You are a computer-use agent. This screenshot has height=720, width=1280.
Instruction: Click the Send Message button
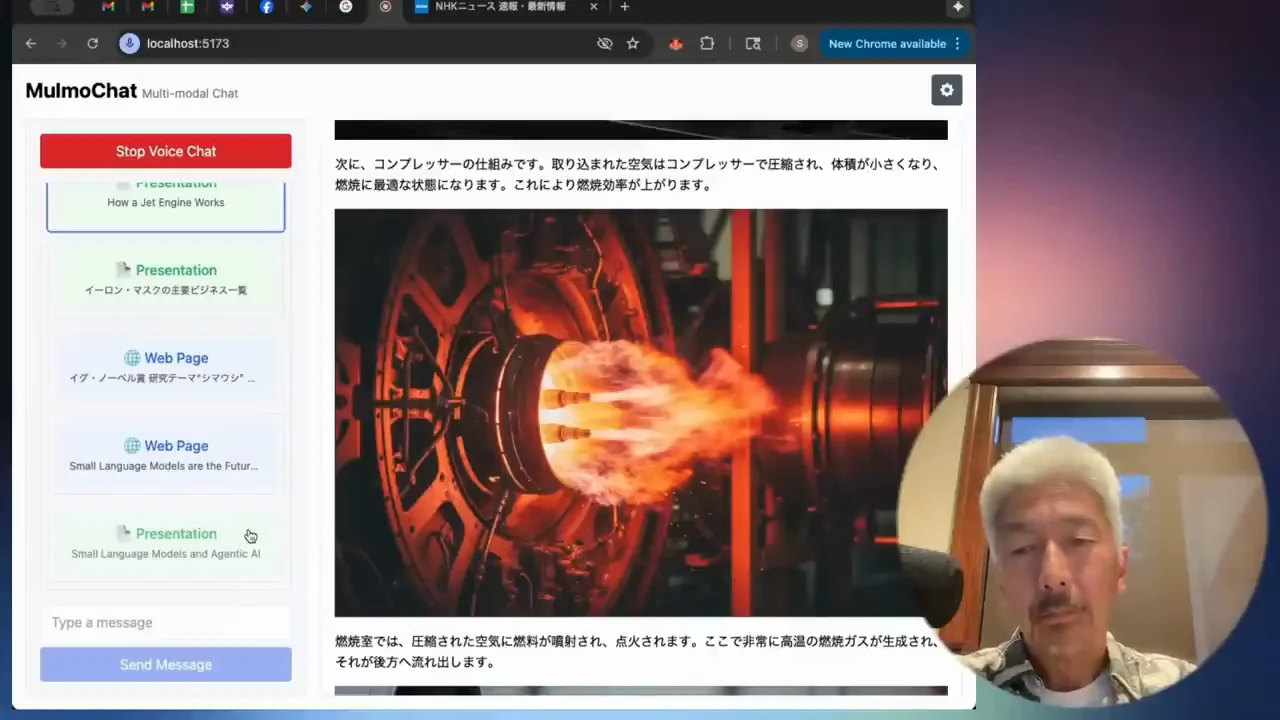point(166,664)
